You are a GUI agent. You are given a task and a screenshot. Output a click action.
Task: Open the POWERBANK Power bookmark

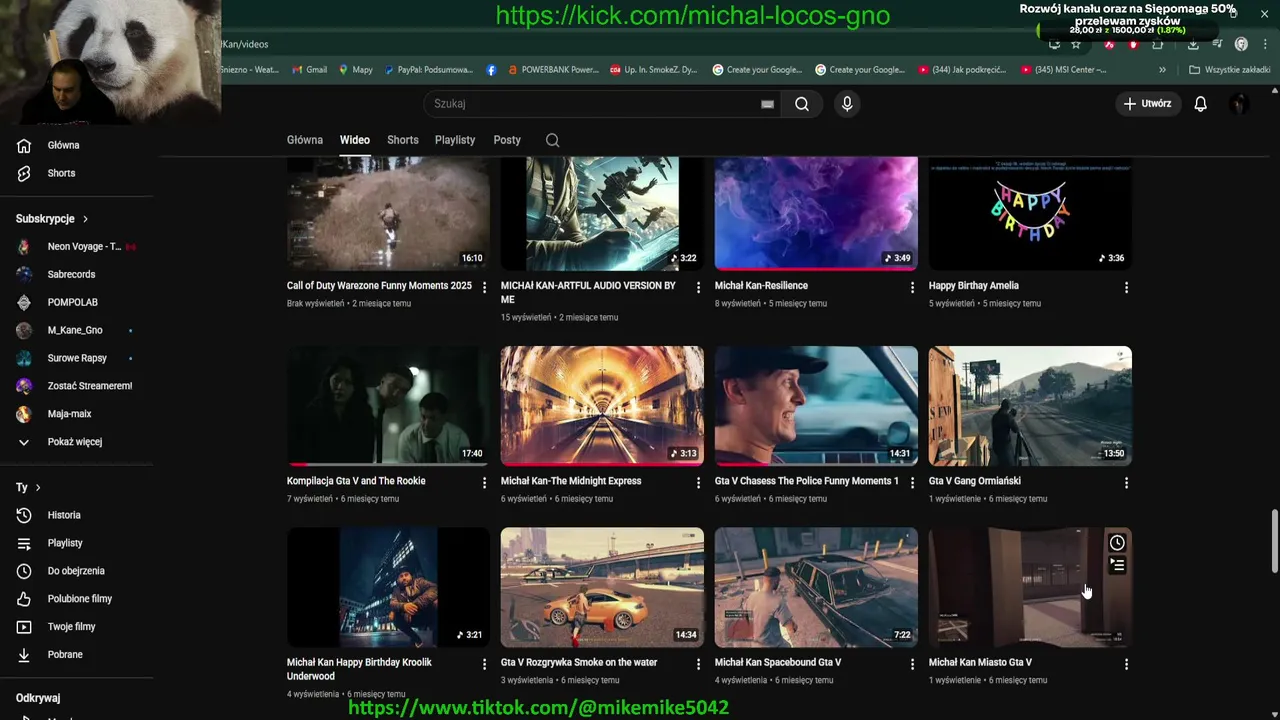[553, 70]
